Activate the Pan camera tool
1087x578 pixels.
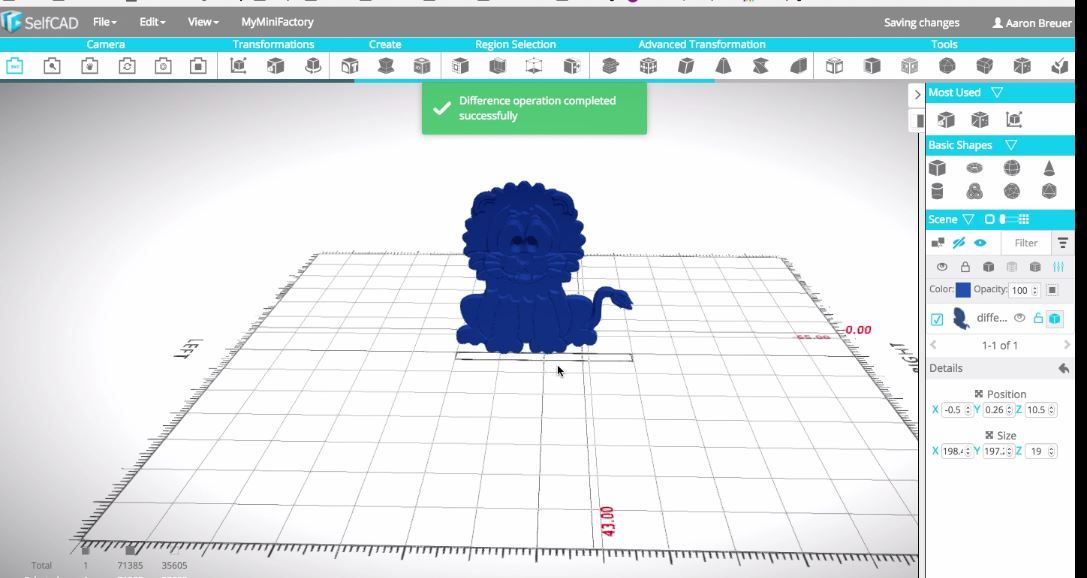click(x=91, y=65)
